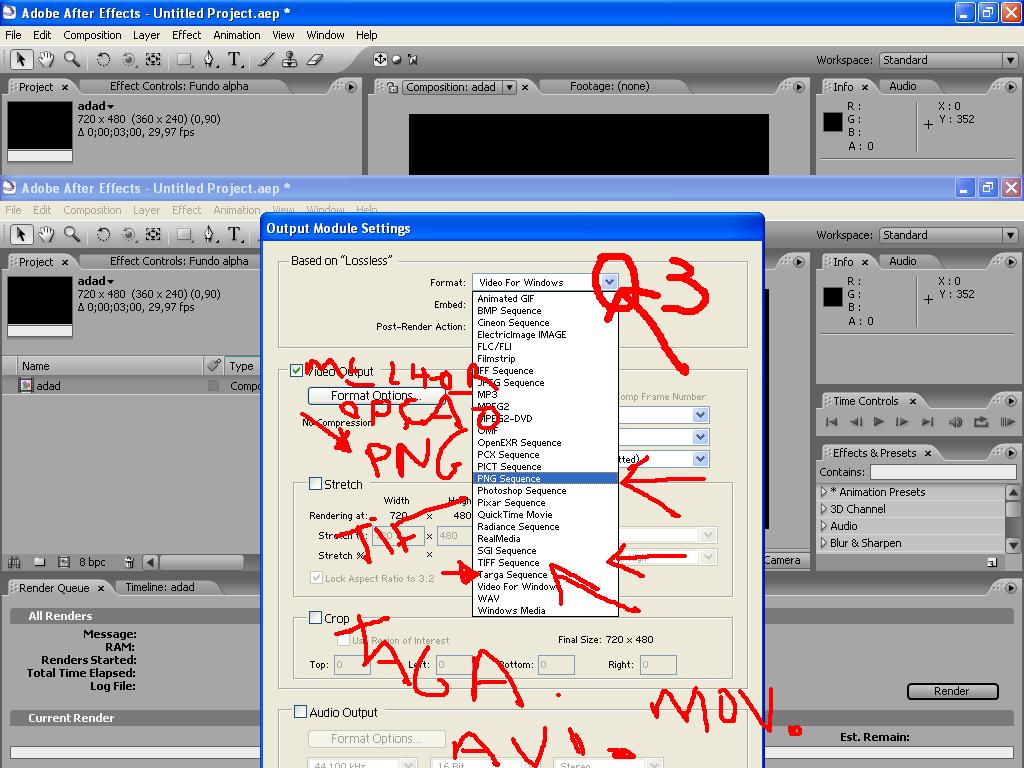Choose TIFF Sequence from format list

tap(545, 562)
